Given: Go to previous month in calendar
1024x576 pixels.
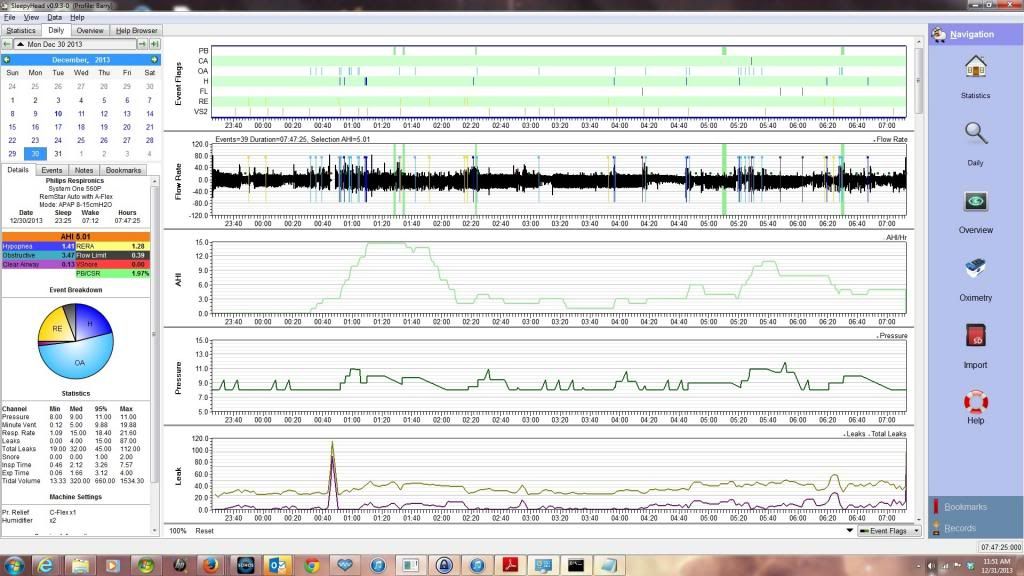Looking at the screenshot, I should (7, 60).
